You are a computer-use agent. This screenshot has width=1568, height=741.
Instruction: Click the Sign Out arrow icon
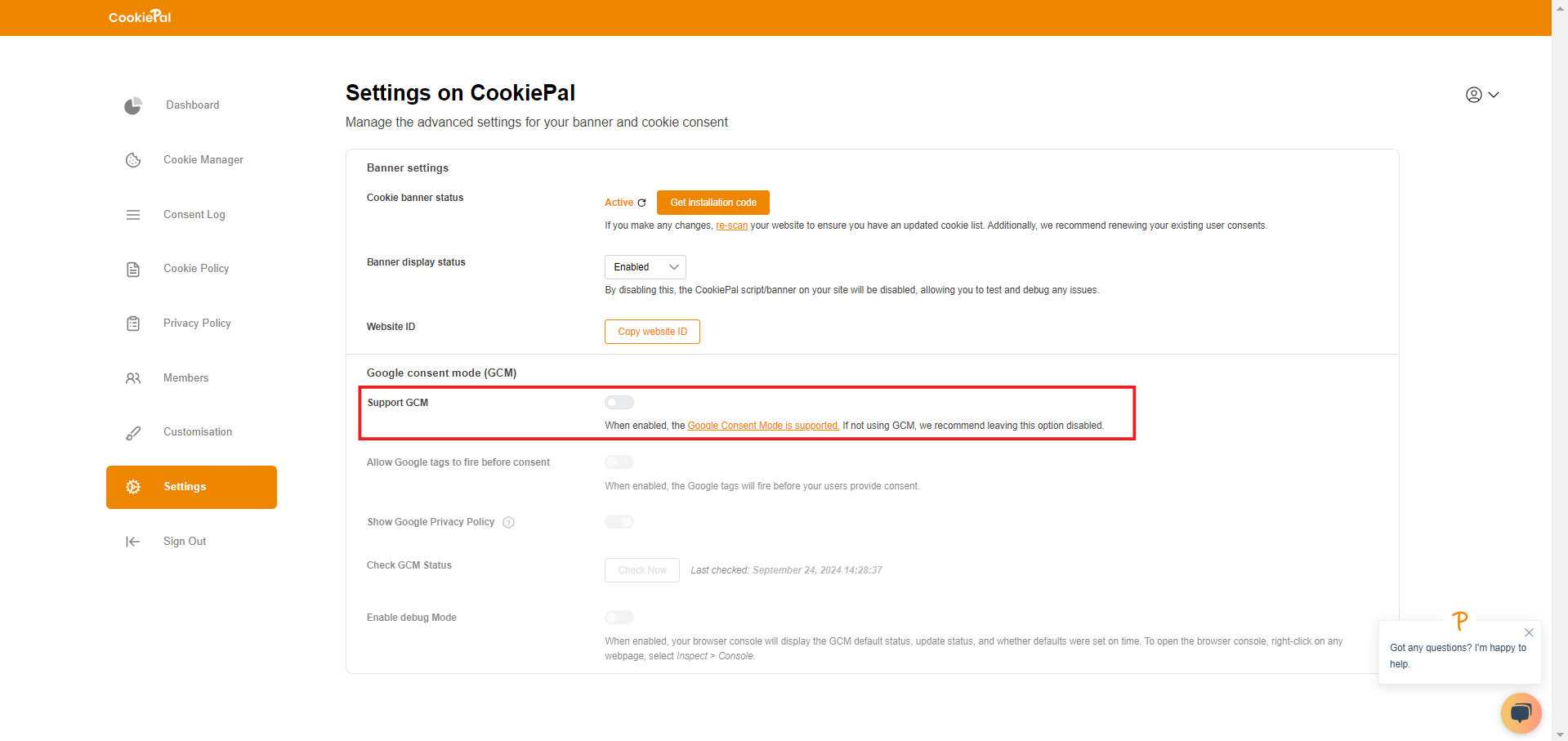click(133, 542)
